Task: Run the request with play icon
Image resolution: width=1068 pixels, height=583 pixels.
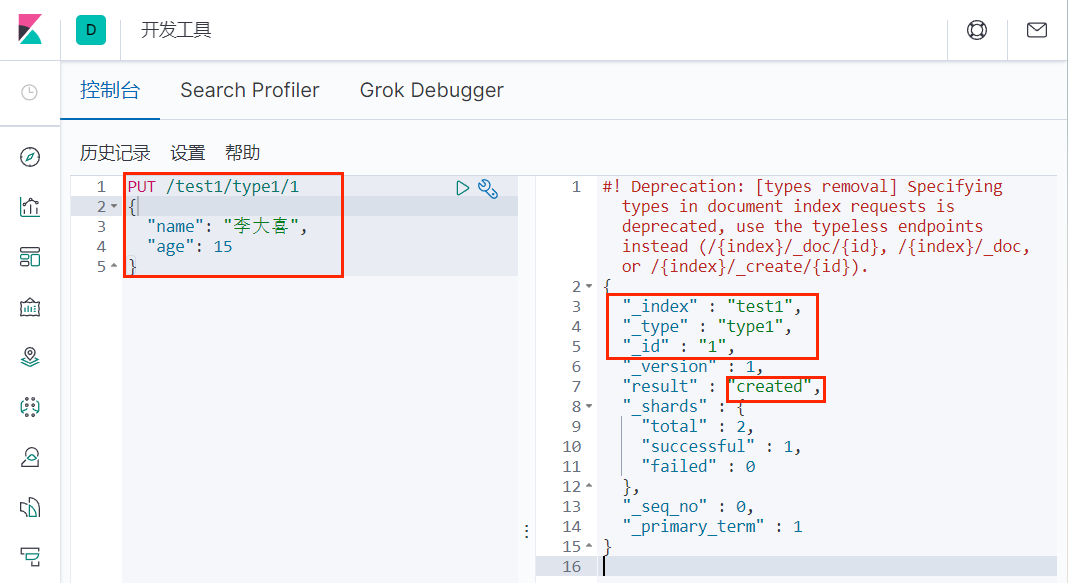Action: pyautogui.click(x=462, y=188)
